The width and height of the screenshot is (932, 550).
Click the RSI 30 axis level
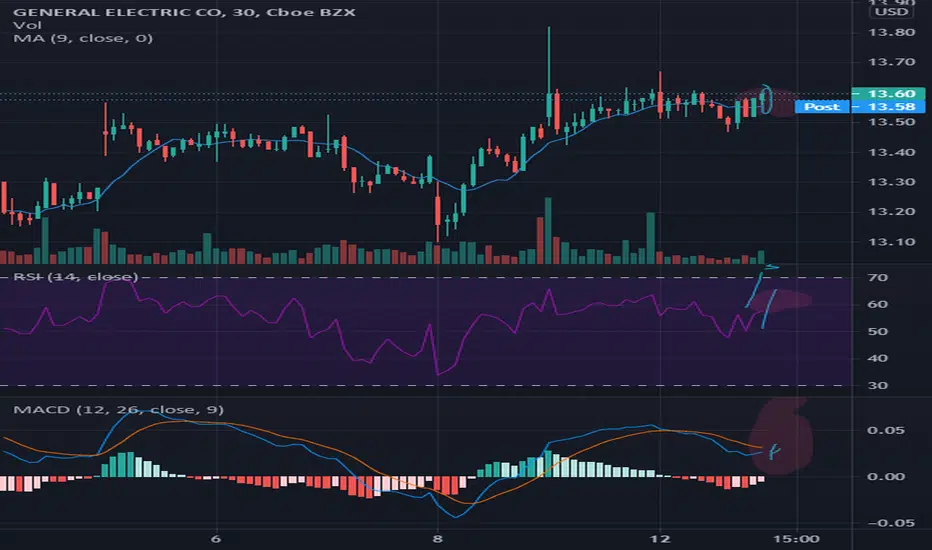click(x=878, y=385)
